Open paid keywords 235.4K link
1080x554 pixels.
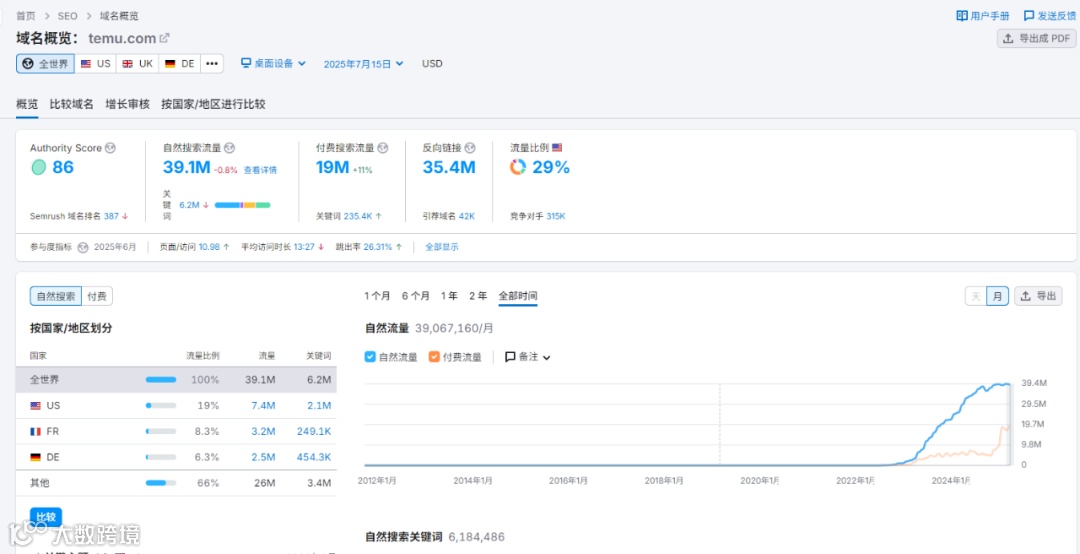pyautogui.click(x=358, y=216)
